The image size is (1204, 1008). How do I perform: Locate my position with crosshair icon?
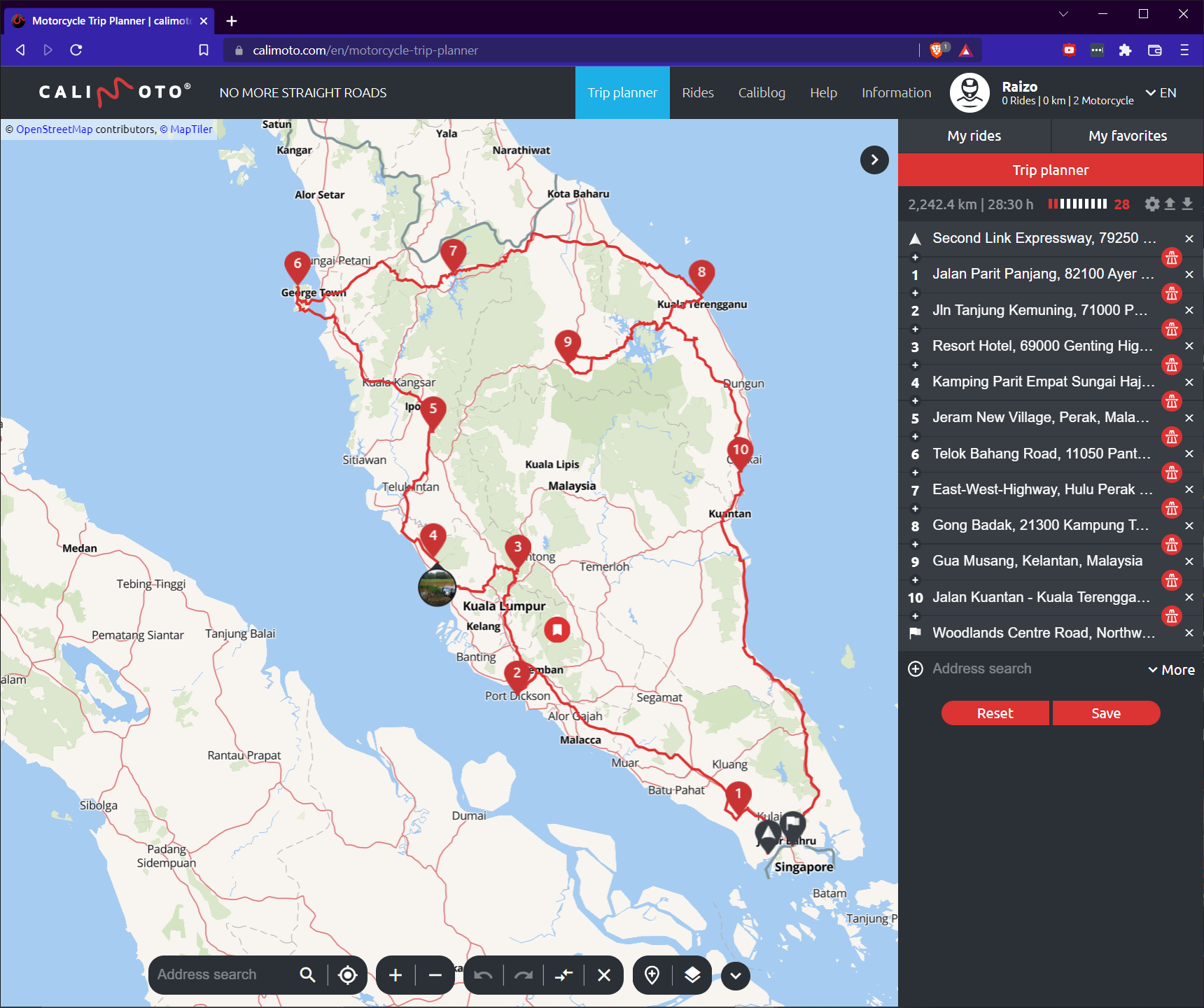click(x=348, y=975)
